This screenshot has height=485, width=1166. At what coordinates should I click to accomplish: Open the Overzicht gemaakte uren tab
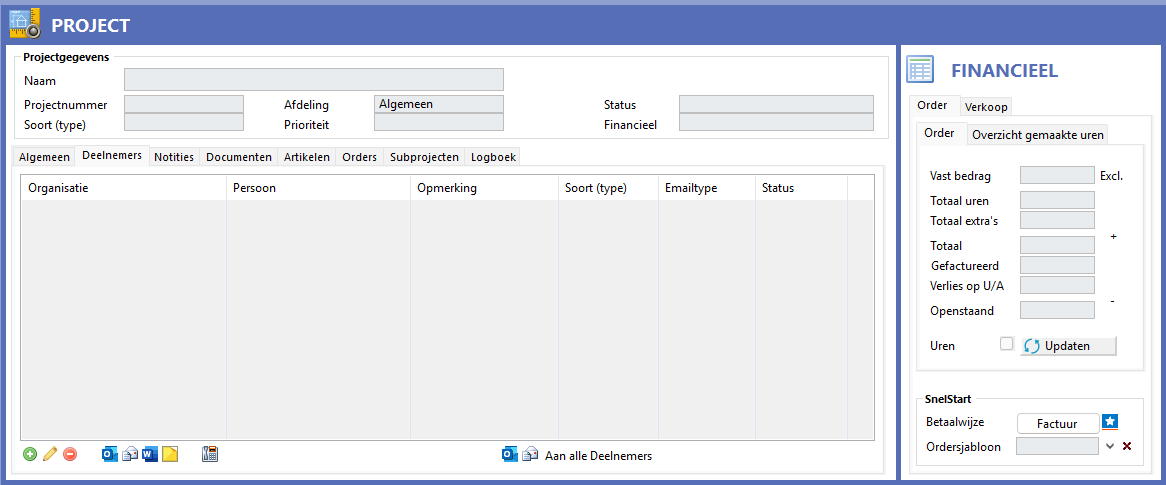tap(1038, 135)
